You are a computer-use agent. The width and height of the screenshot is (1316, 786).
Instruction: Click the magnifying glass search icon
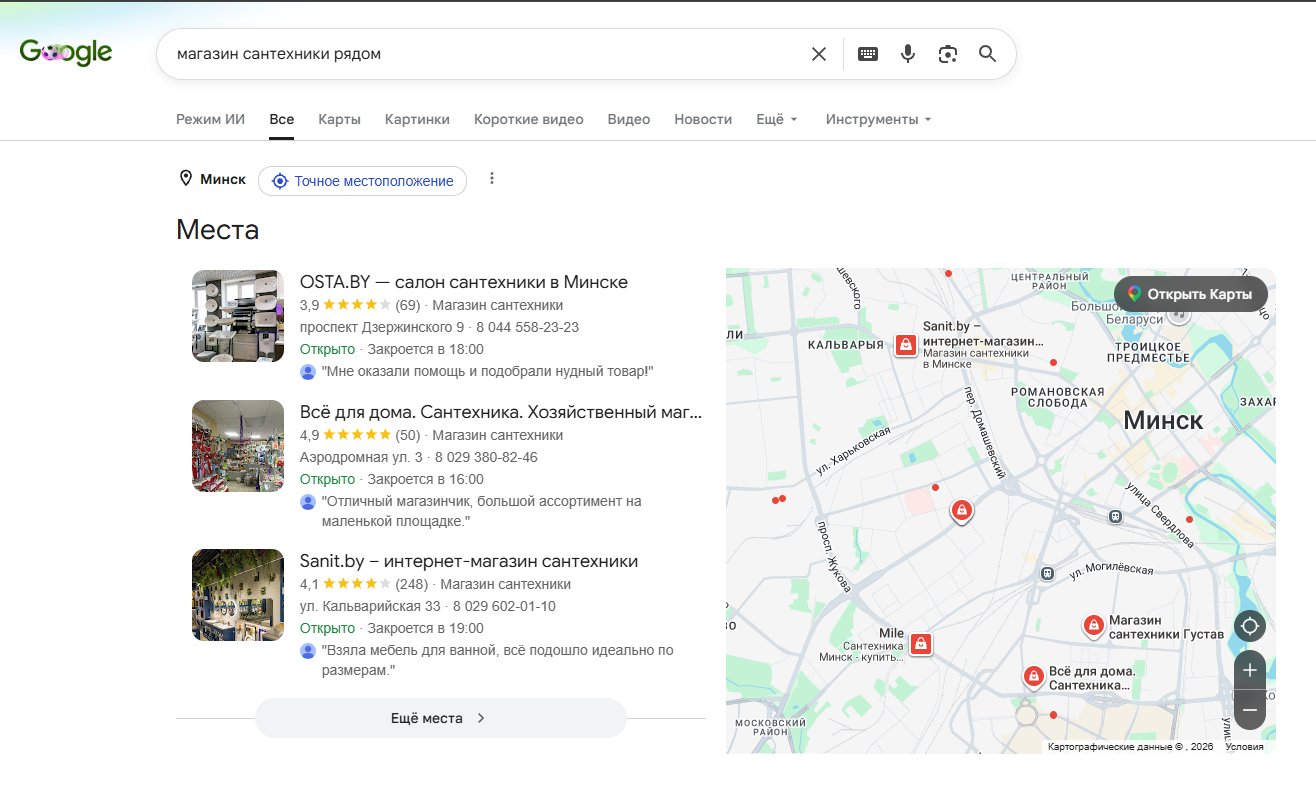[988, 54]
